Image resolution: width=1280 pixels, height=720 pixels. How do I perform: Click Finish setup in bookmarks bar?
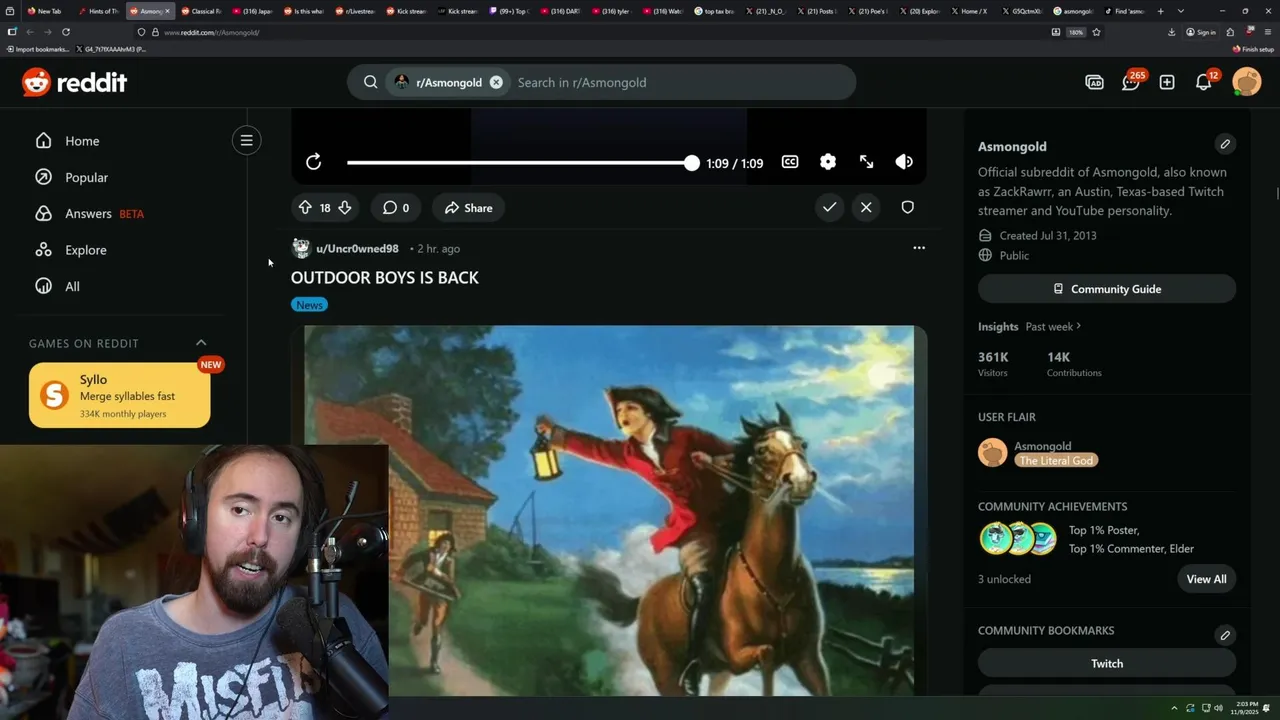(1253, 49)
